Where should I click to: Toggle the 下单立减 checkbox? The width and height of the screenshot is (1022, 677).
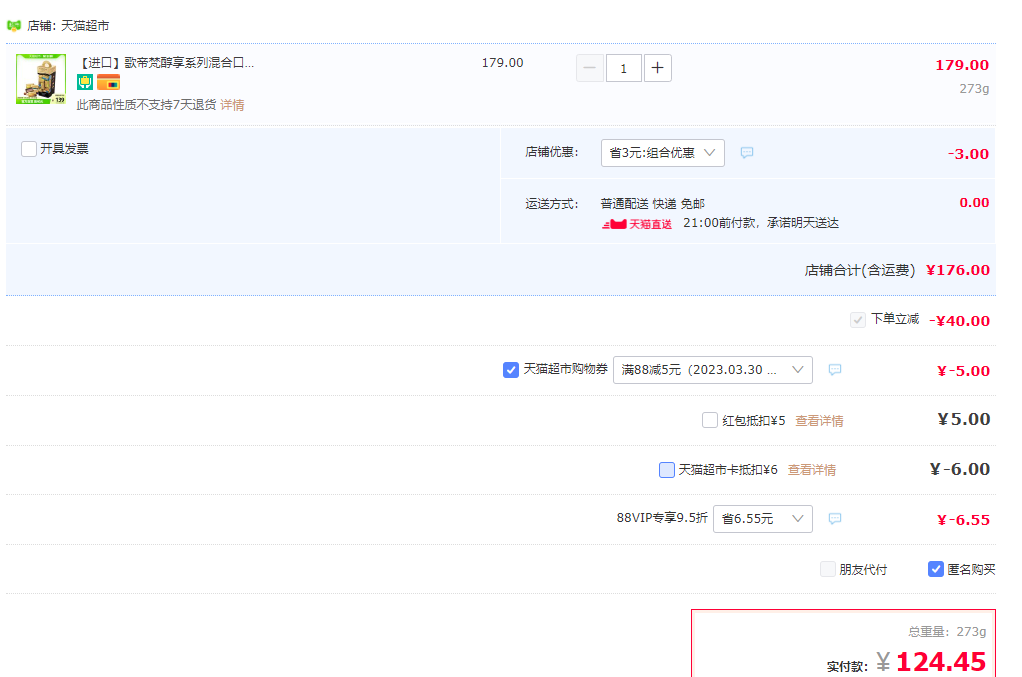pos(858,320)
